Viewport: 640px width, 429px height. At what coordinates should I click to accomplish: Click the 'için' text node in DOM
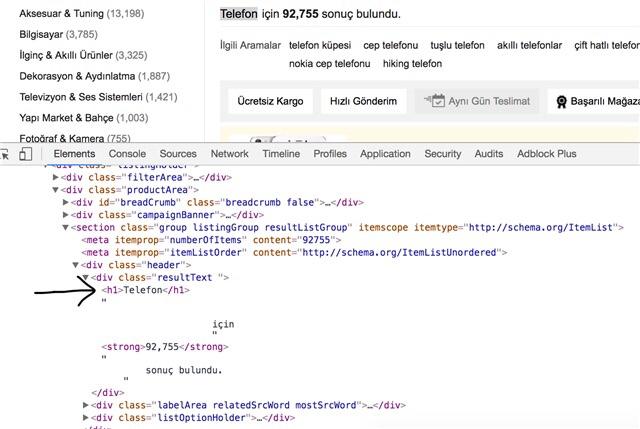[223, 325]
